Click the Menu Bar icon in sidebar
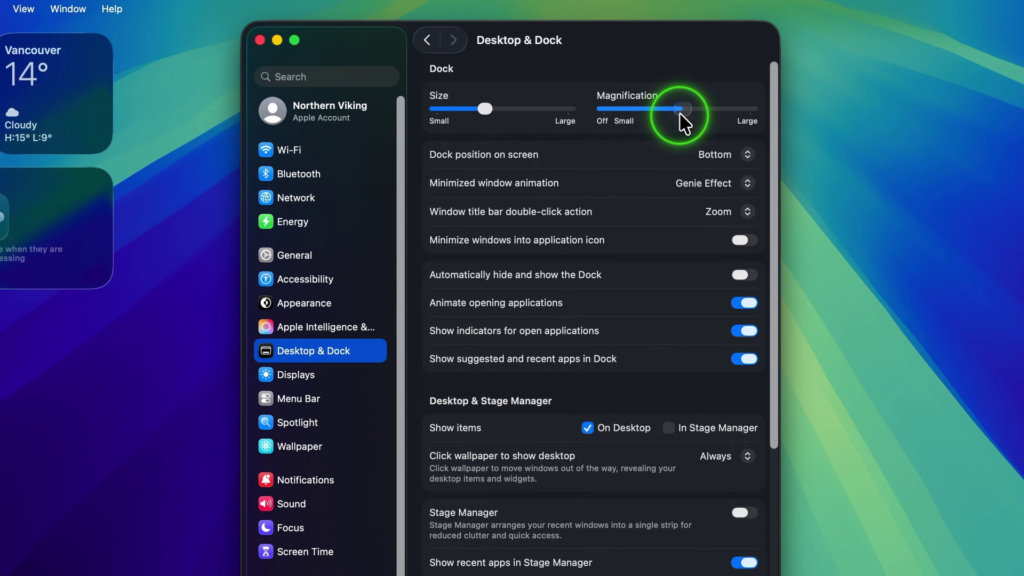 [x=265, y=398]
